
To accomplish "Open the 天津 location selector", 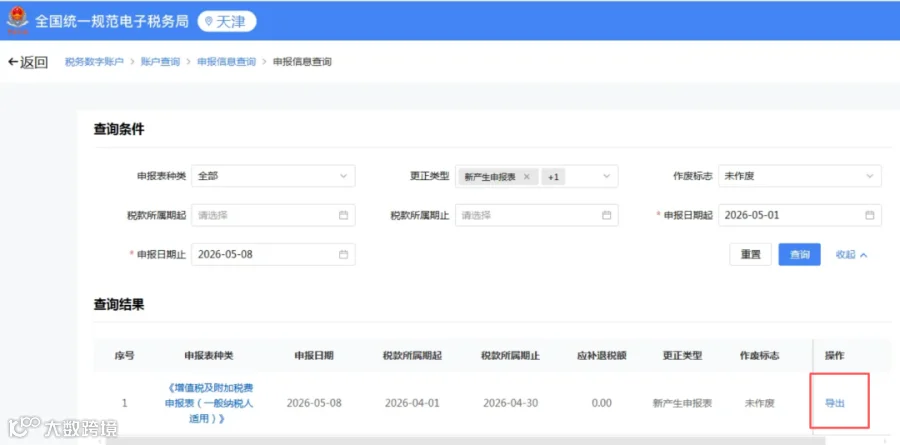I will [x=227, y=22].
